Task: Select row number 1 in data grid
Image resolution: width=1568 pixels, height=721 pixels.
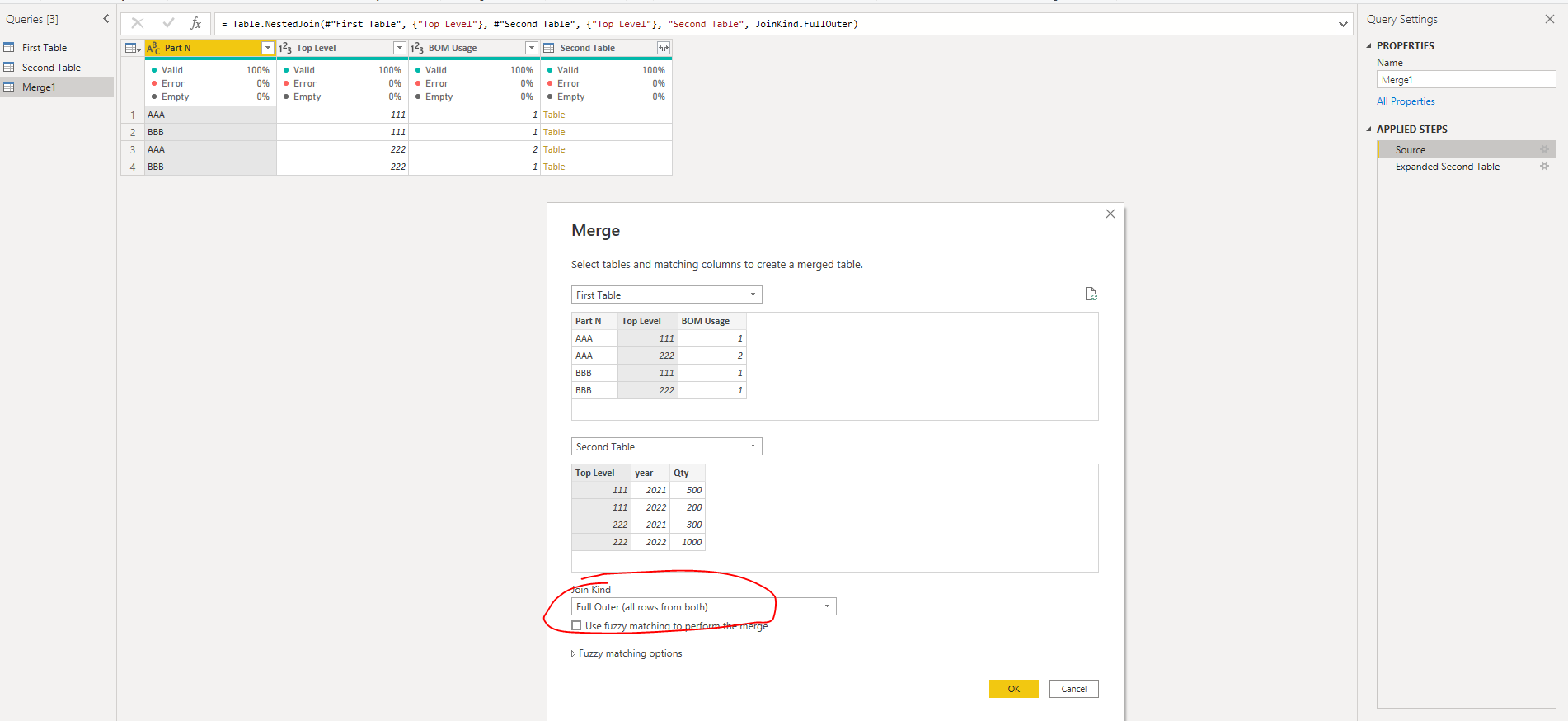Action: [x=133, y=115]
